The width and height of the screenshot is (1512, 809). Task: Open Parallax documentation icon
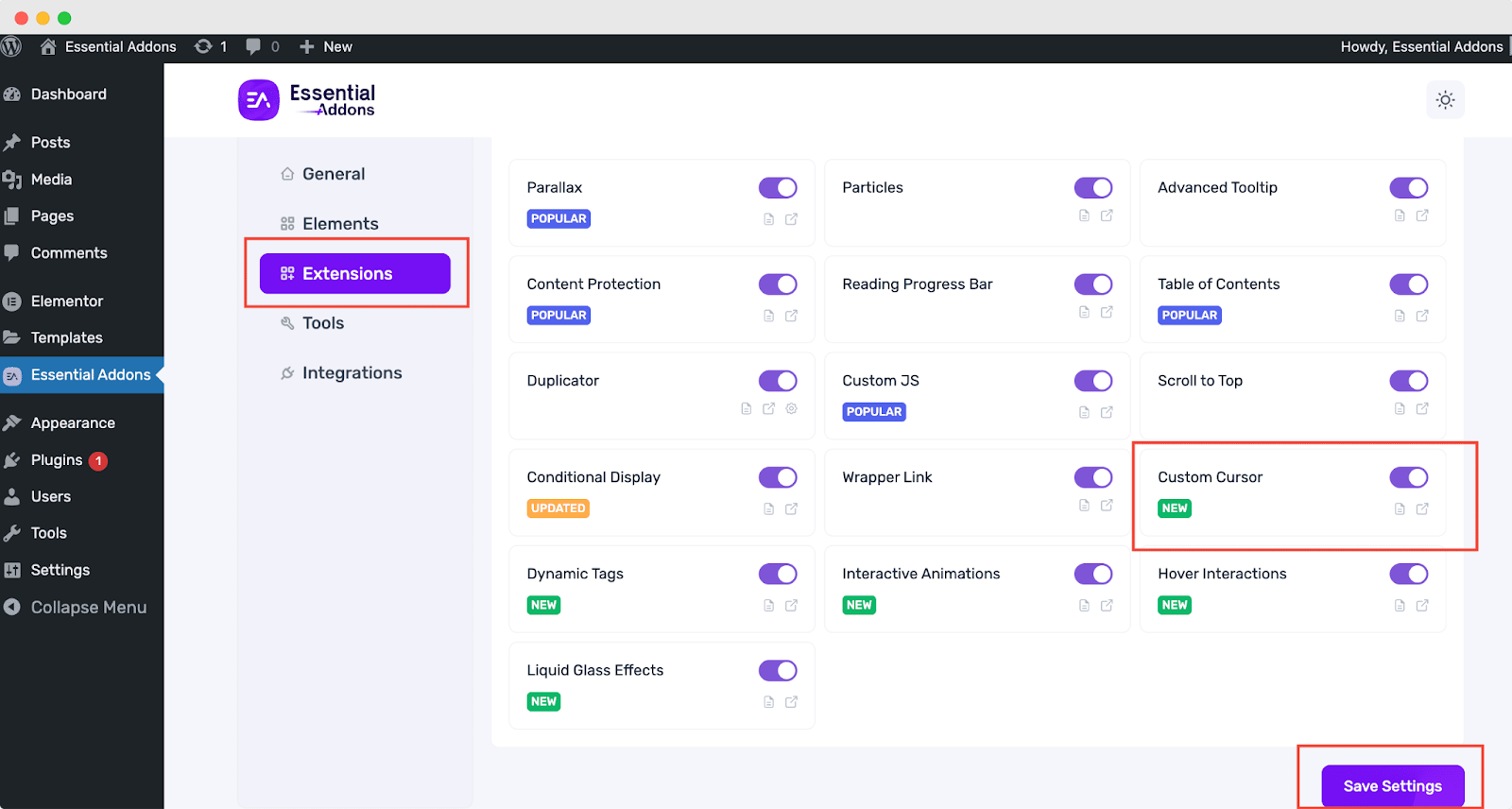[768, 219]
